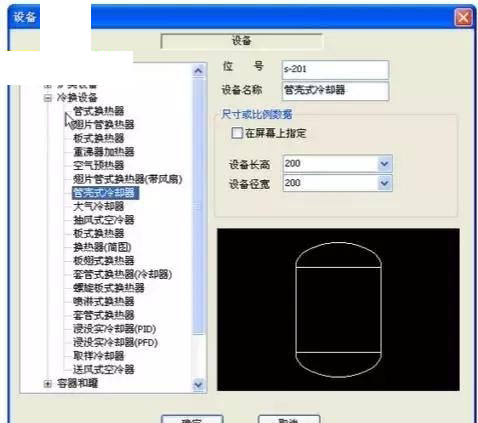Pick 浸没式冷却器(PFD) from the tree
Image resolution: width=478 pixels, height=423 pixels.
(x=115, y=343)
